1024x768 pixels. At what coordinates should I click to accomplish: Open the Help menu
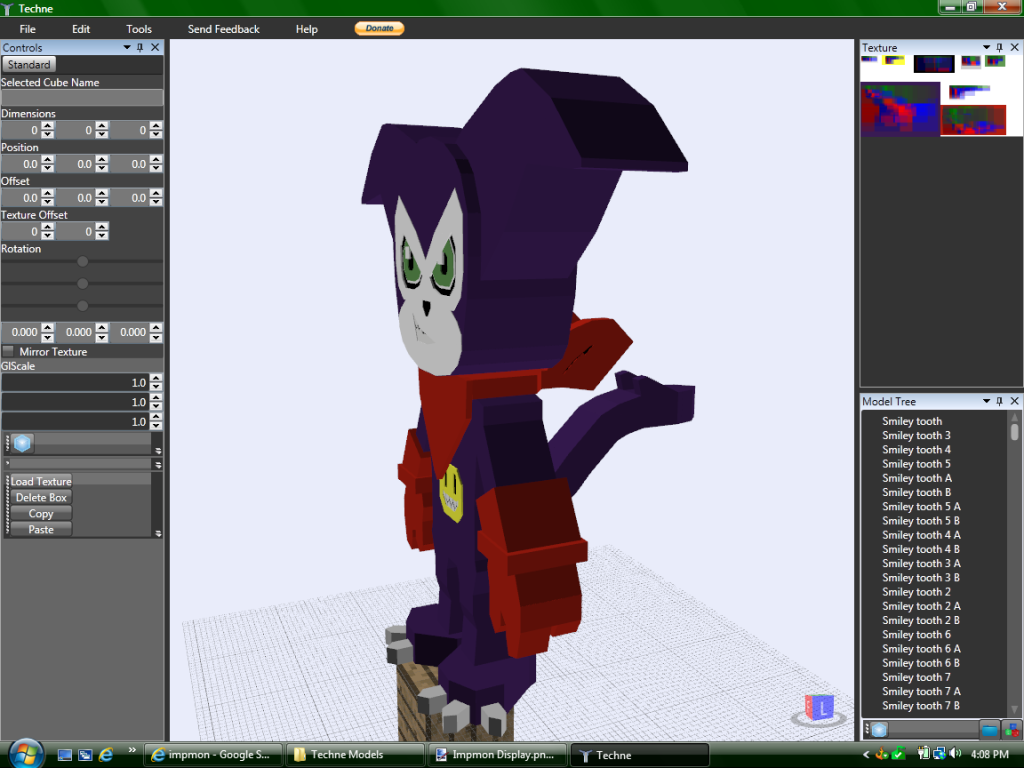tap(306, 29)
